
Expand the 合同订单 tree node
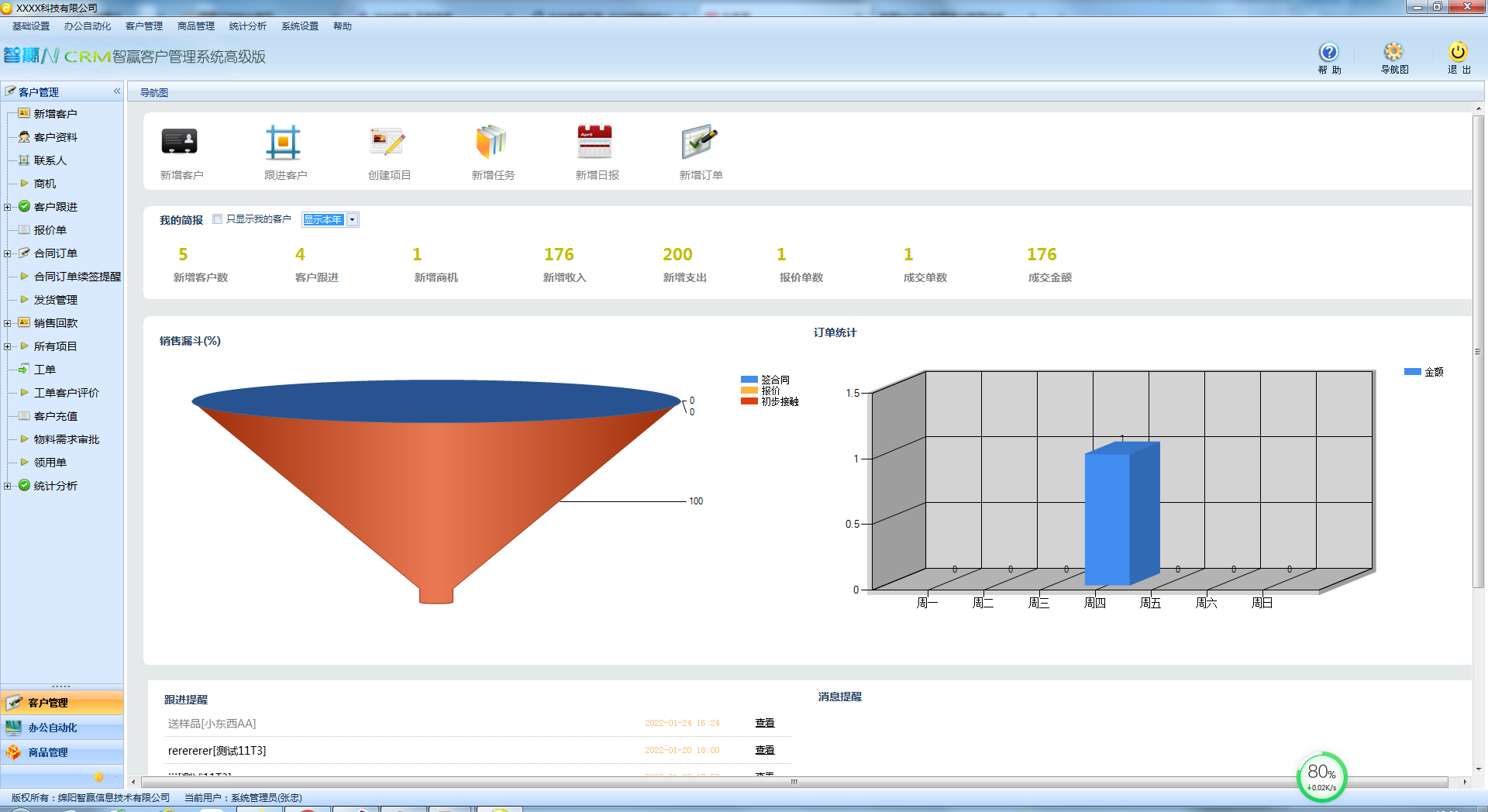8,253
